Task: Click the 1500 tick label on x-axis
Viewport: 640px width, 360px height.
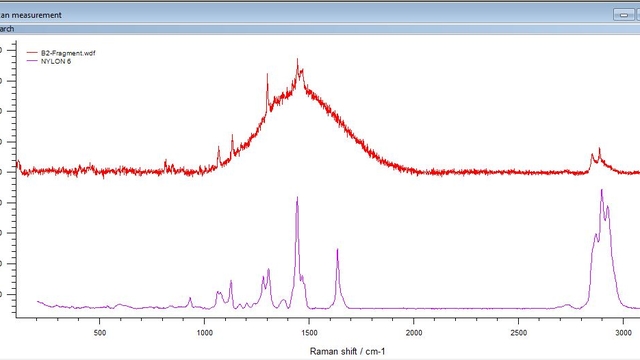Action: tap(309, 333)
